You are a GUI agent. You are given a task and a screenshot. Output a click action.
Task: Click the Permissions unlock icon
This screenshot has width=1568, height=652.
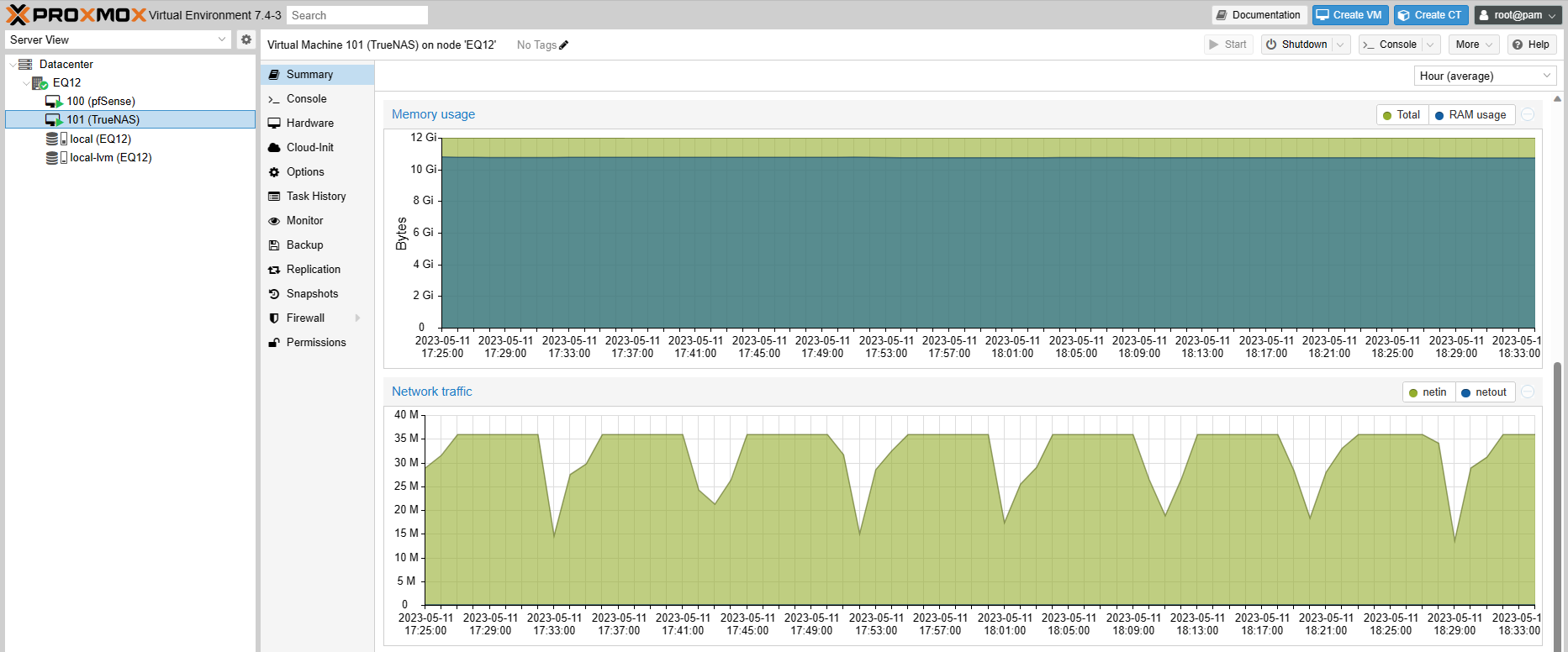(274, 342)
